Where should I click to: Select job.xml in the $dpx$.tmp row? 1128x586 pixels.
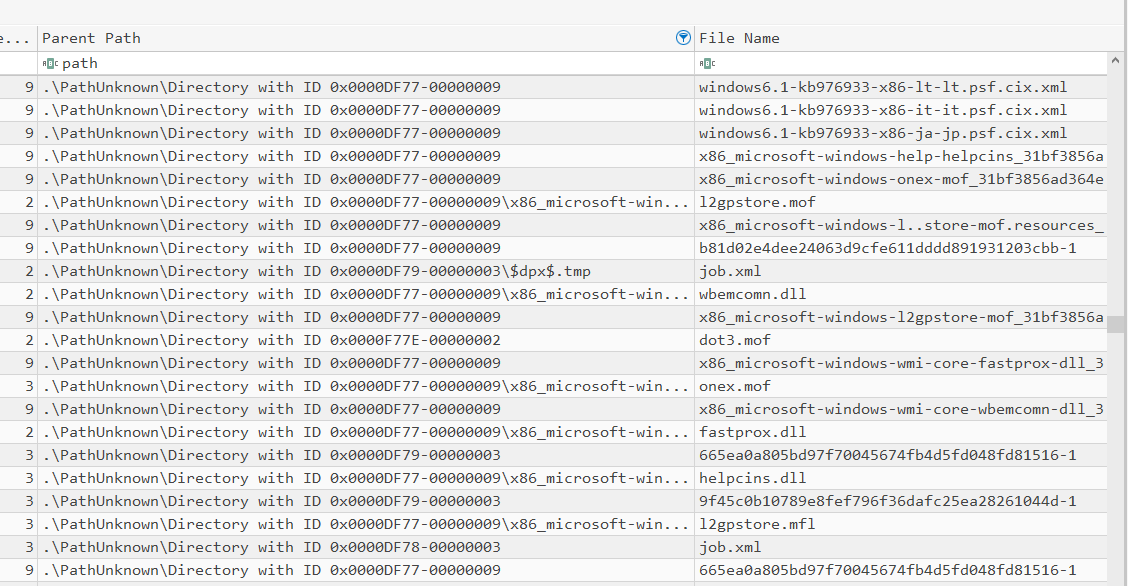729,271
